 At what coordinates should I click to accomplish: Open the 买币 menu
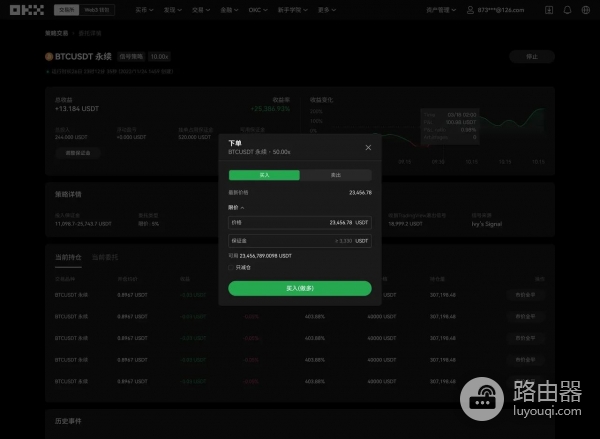(144, 10)
